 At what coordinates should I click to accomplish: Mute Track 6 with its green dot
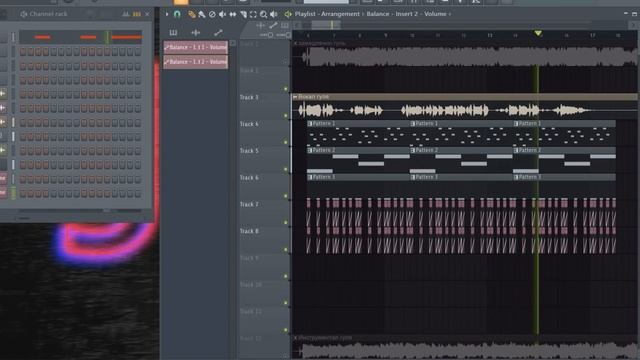(x=286, y=196)
